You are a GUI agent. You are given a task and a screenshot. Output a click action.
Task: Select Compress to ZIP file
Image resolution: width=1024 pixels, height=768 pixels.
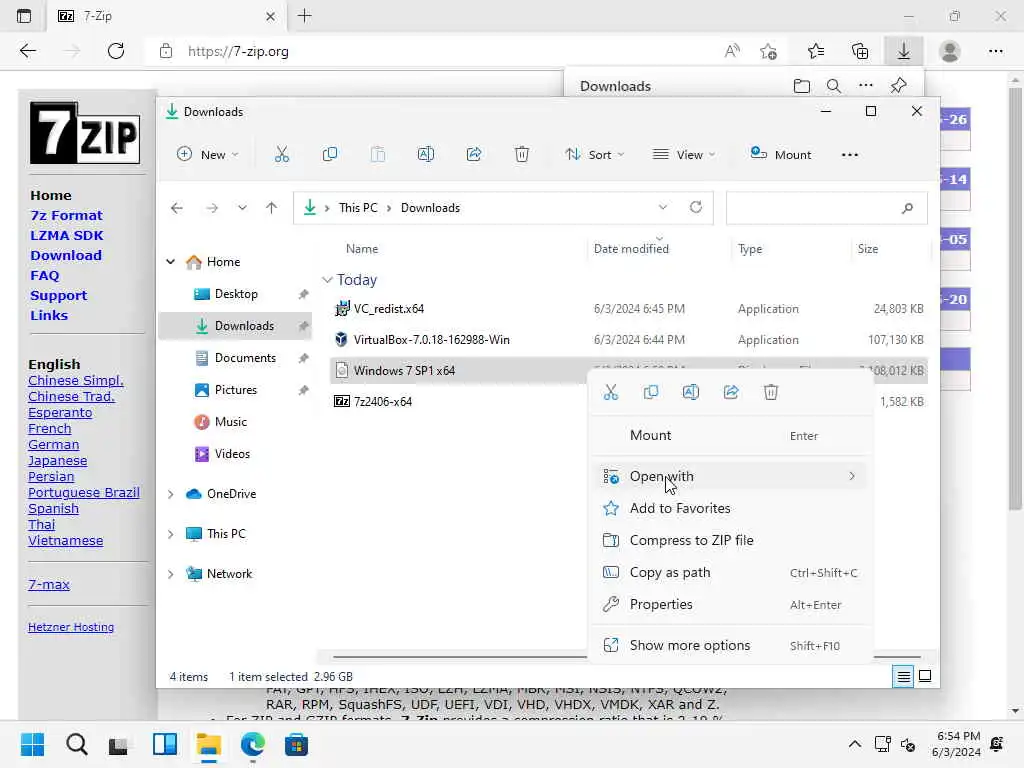[x=731, y=540]
